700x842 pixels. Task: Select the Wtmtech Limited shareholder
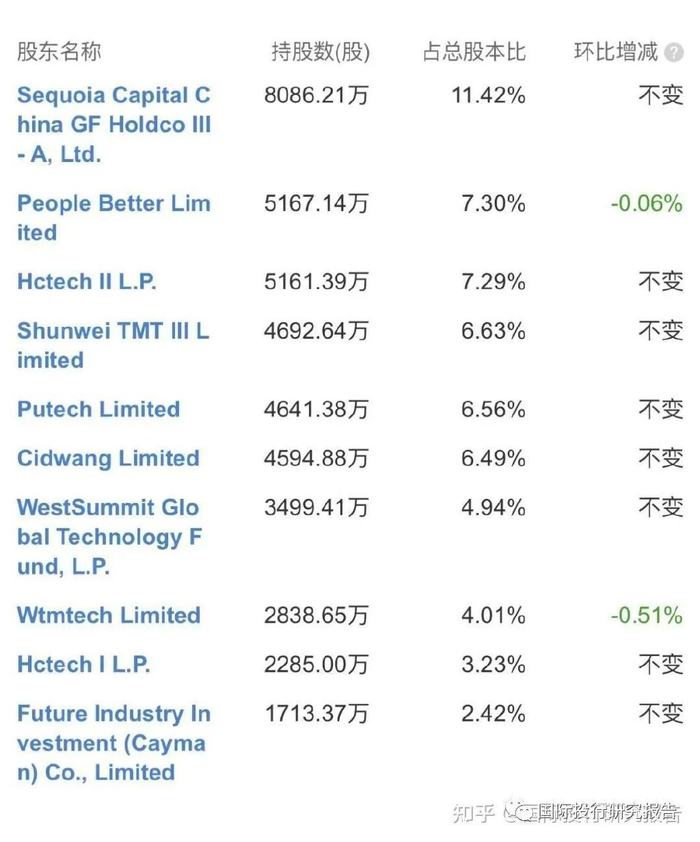[x=108, y=615]
